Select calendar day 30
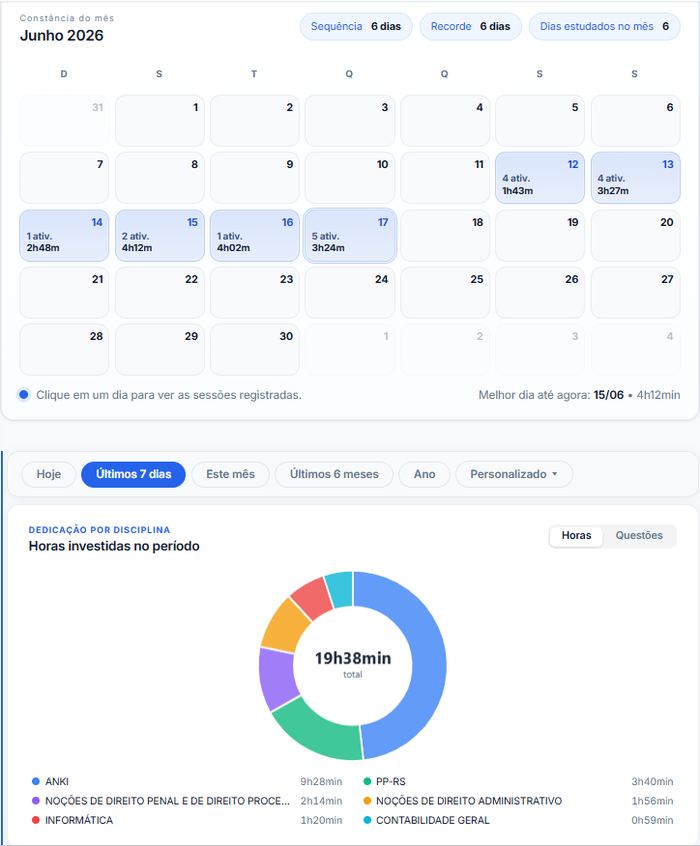700x846 pixels. 255,350
